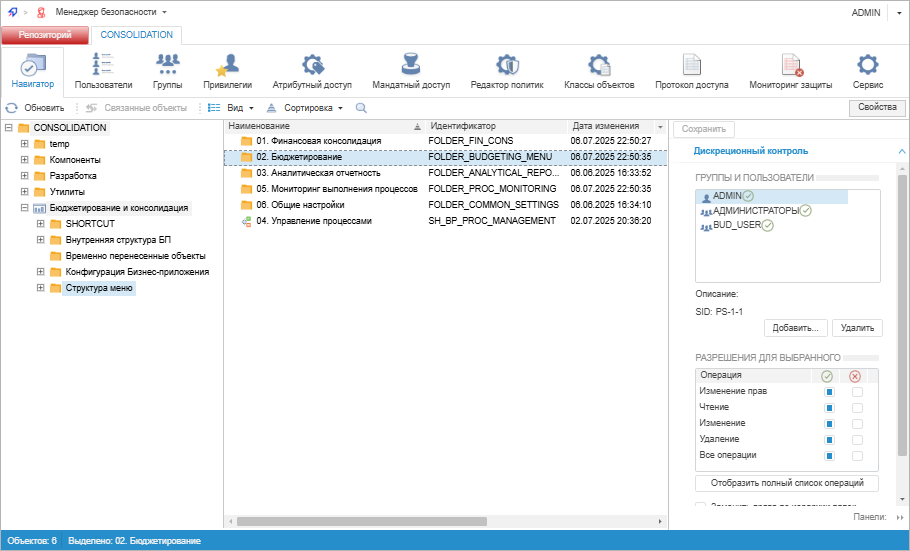
Task: Click the Security Manager red icon
Action: pos(41,12)
